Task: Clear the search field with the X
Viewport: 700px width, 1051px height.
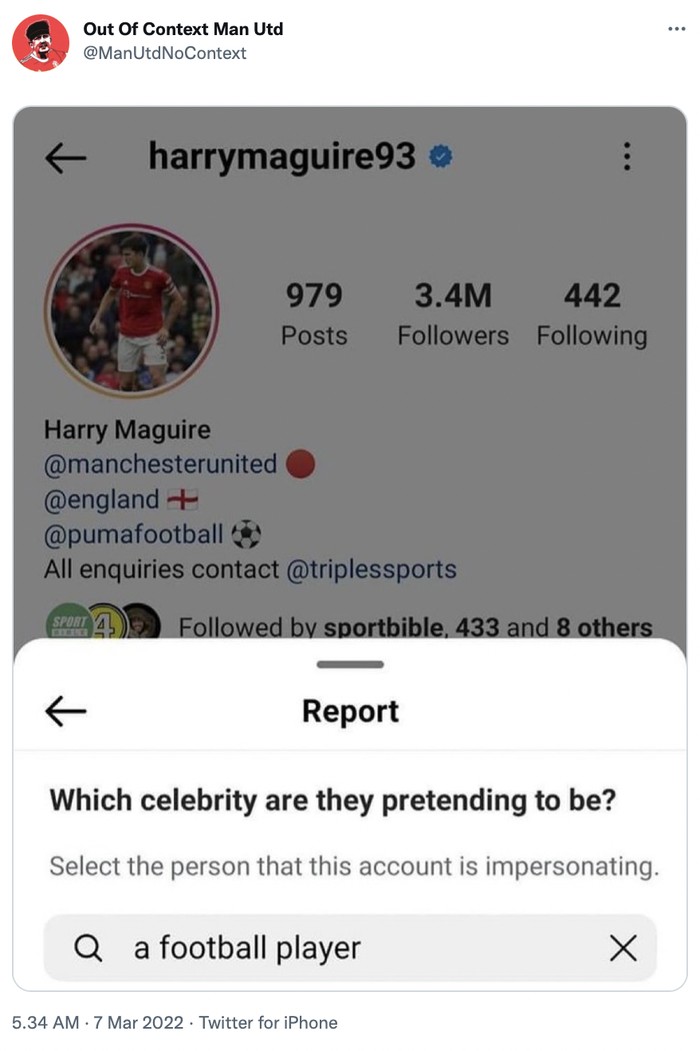Action: point(623,947)
